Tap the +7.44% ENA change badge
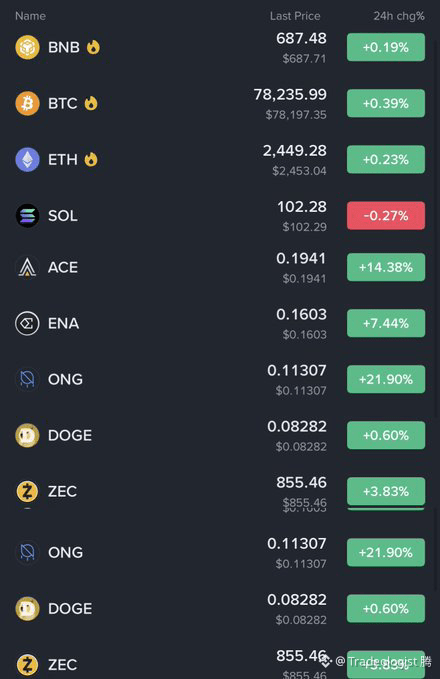Viewport: 440px width, 679px height. click(x=386, y=323)
